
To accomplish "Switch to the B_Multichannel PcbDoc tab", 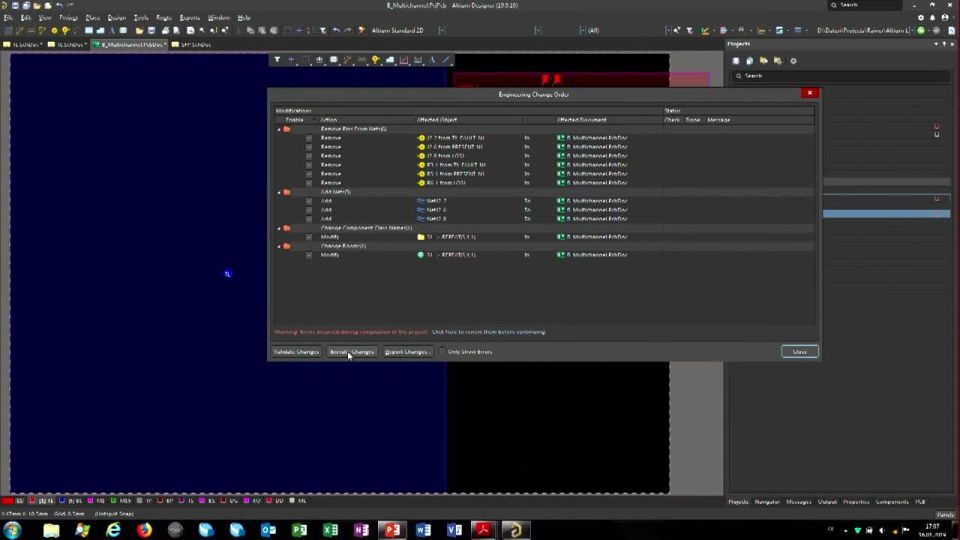I will click(129, 45).
